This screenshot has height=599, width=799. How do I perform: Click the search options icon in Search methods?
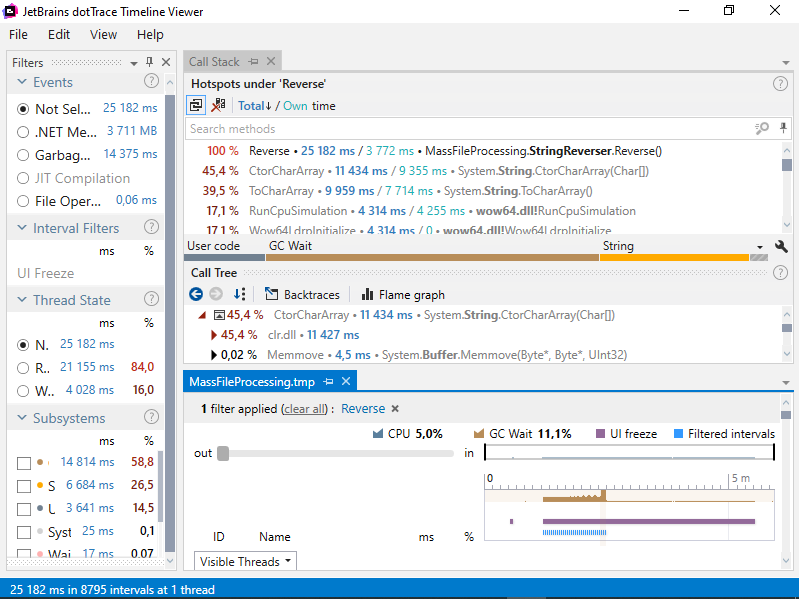[762, 128]
